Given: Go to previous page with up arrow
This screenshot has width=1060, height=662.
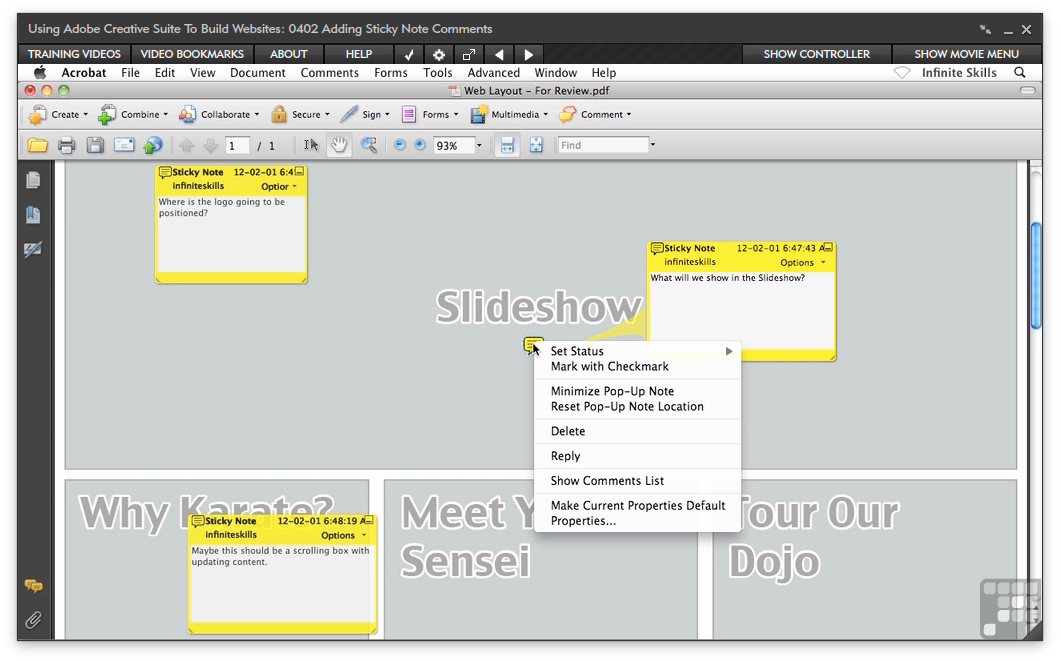Looking at the screenshot, I should [x=187, y=145].
